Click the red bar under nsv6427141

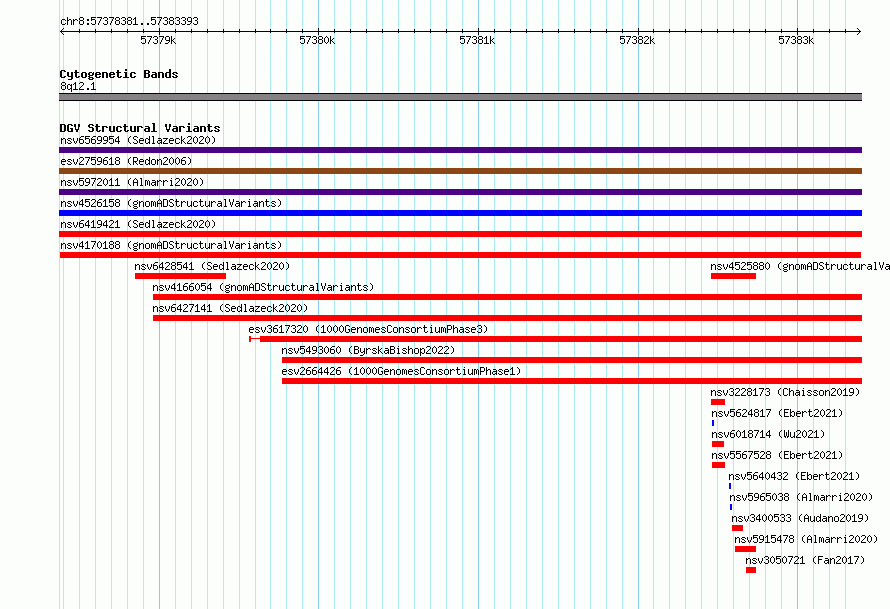tap(507, 318)
